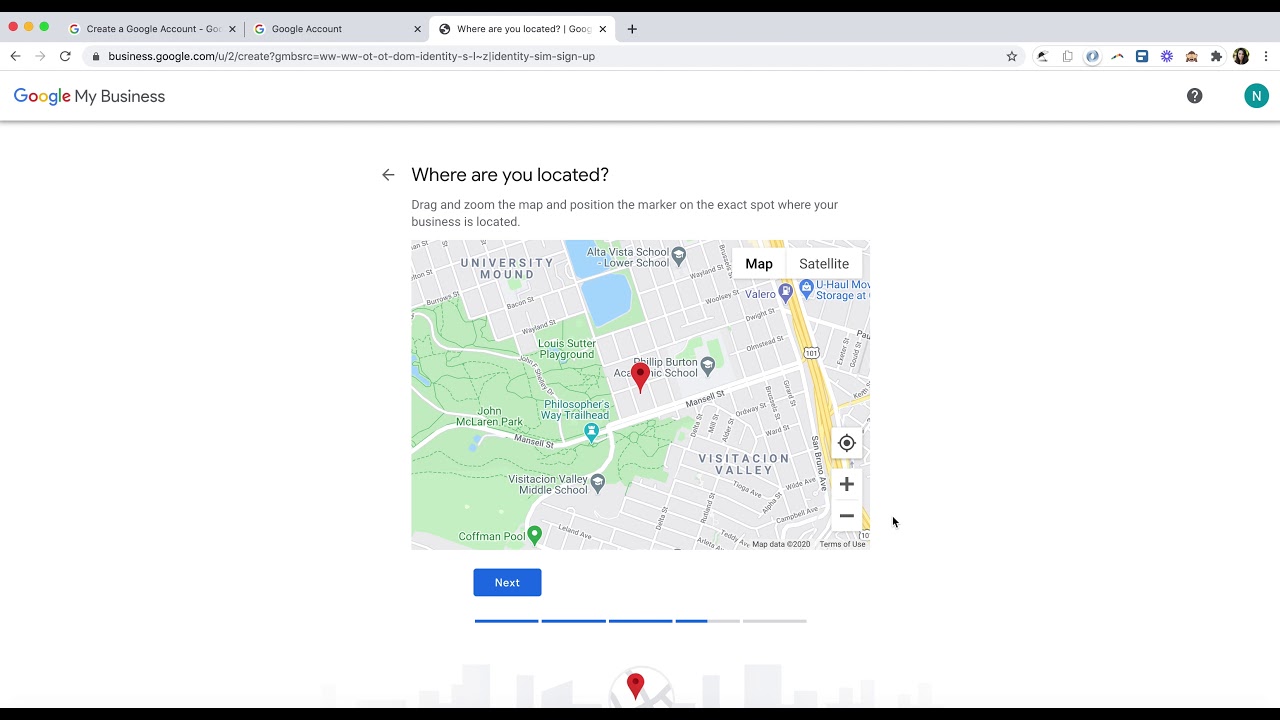Click the Chrome profile picture icon
This screenshot has height=720, width=1280.
(x=1241, y=56)
